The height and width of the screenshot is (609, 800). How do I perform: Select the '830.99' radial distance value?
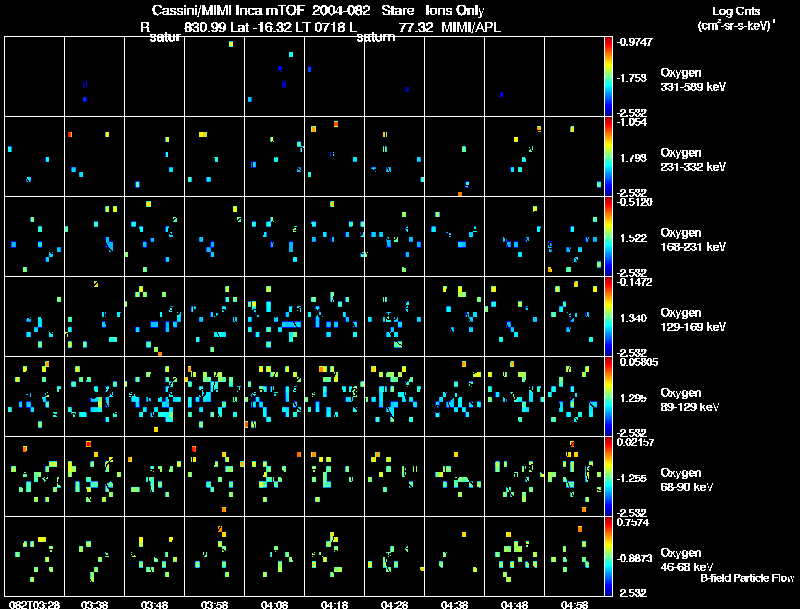tap(205, 27)
